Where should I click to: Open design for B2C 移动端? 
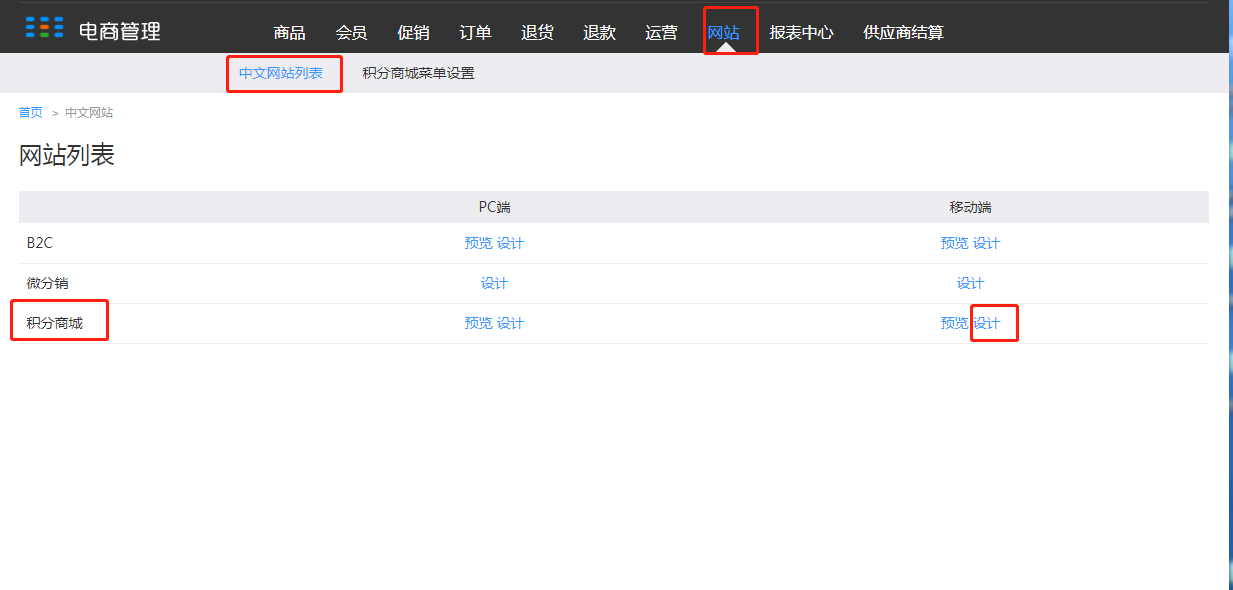pyautogui.click(x=986, y=243)
